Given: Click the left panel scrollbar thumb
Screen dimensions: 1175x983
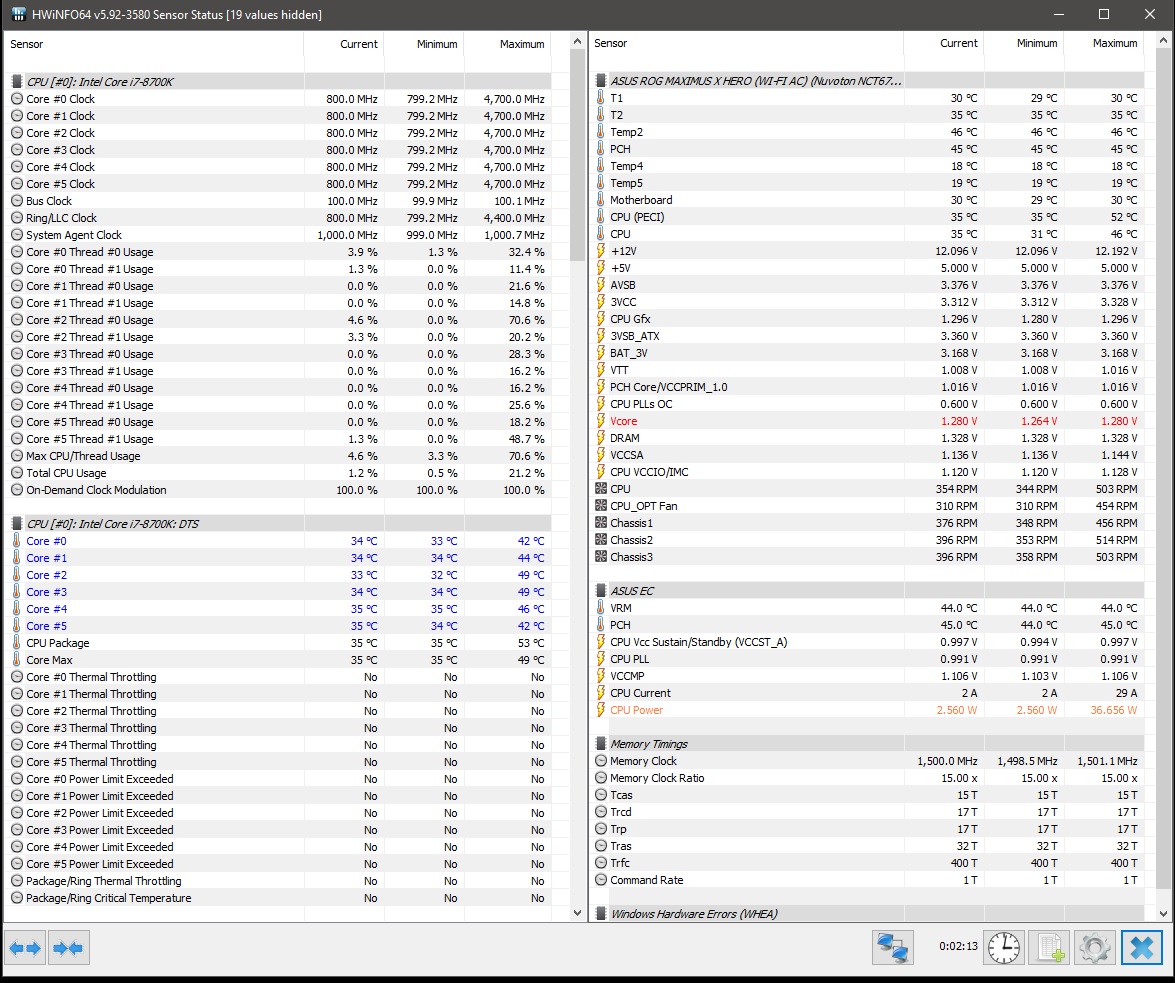Looking at the screenshot, I should pos(577,155).
